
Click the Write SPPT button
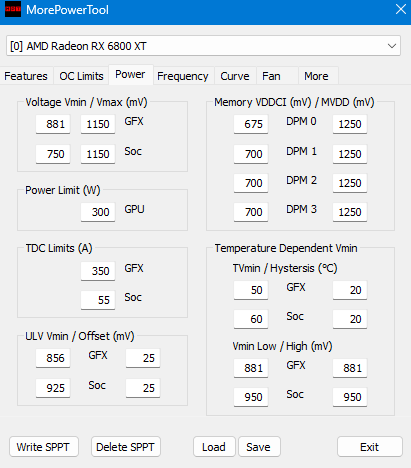click(x=44, y=447)
